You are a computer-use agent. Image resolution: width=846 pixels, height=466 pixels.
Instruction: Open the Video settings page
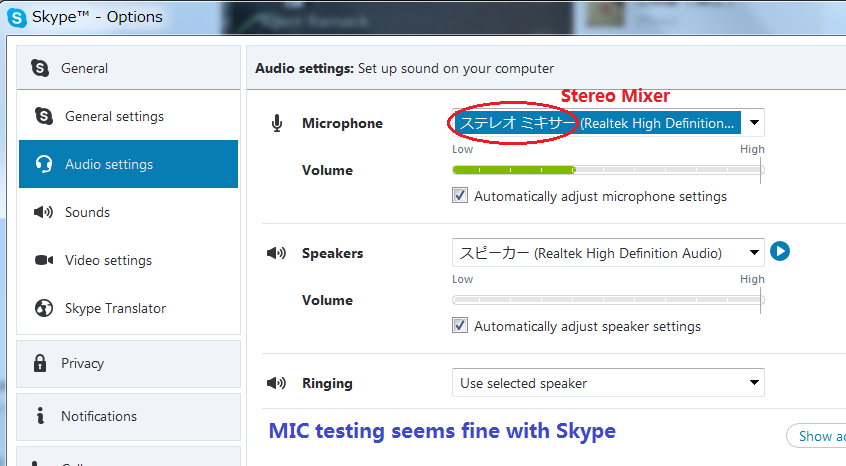128,260
